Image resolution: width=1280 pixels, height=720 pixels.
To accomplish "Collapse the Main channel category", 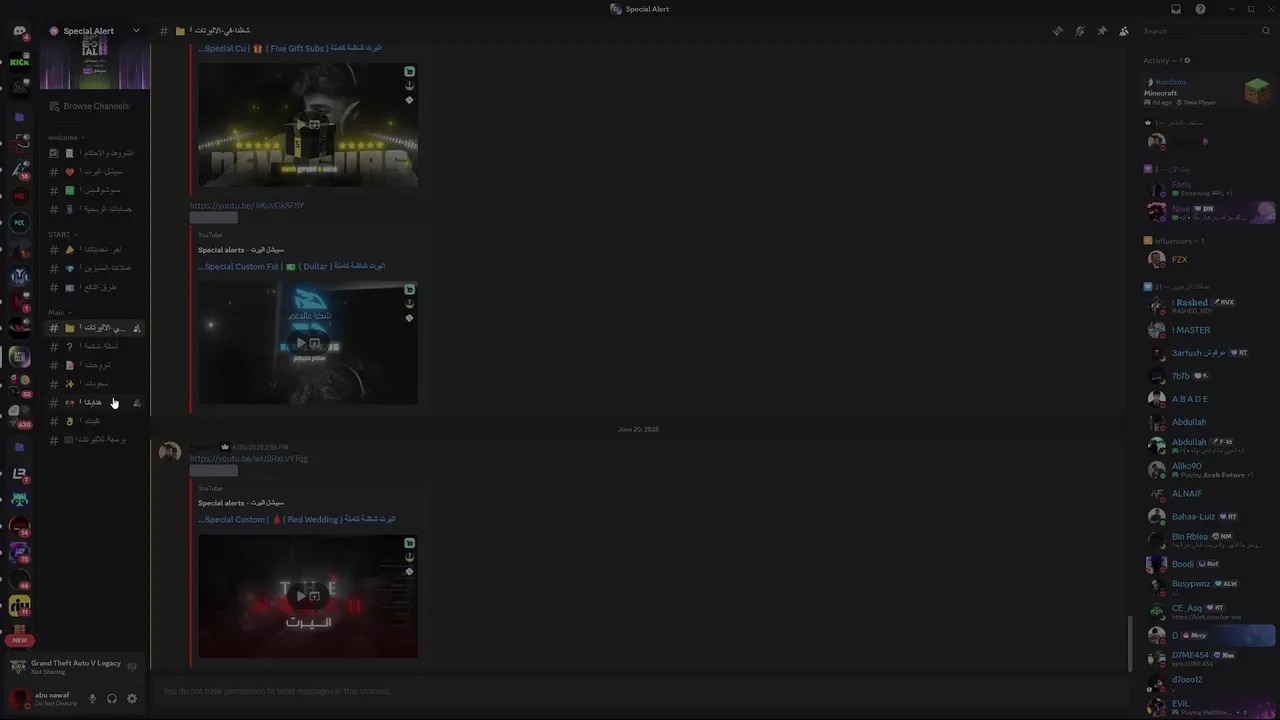I will [60, 312].
